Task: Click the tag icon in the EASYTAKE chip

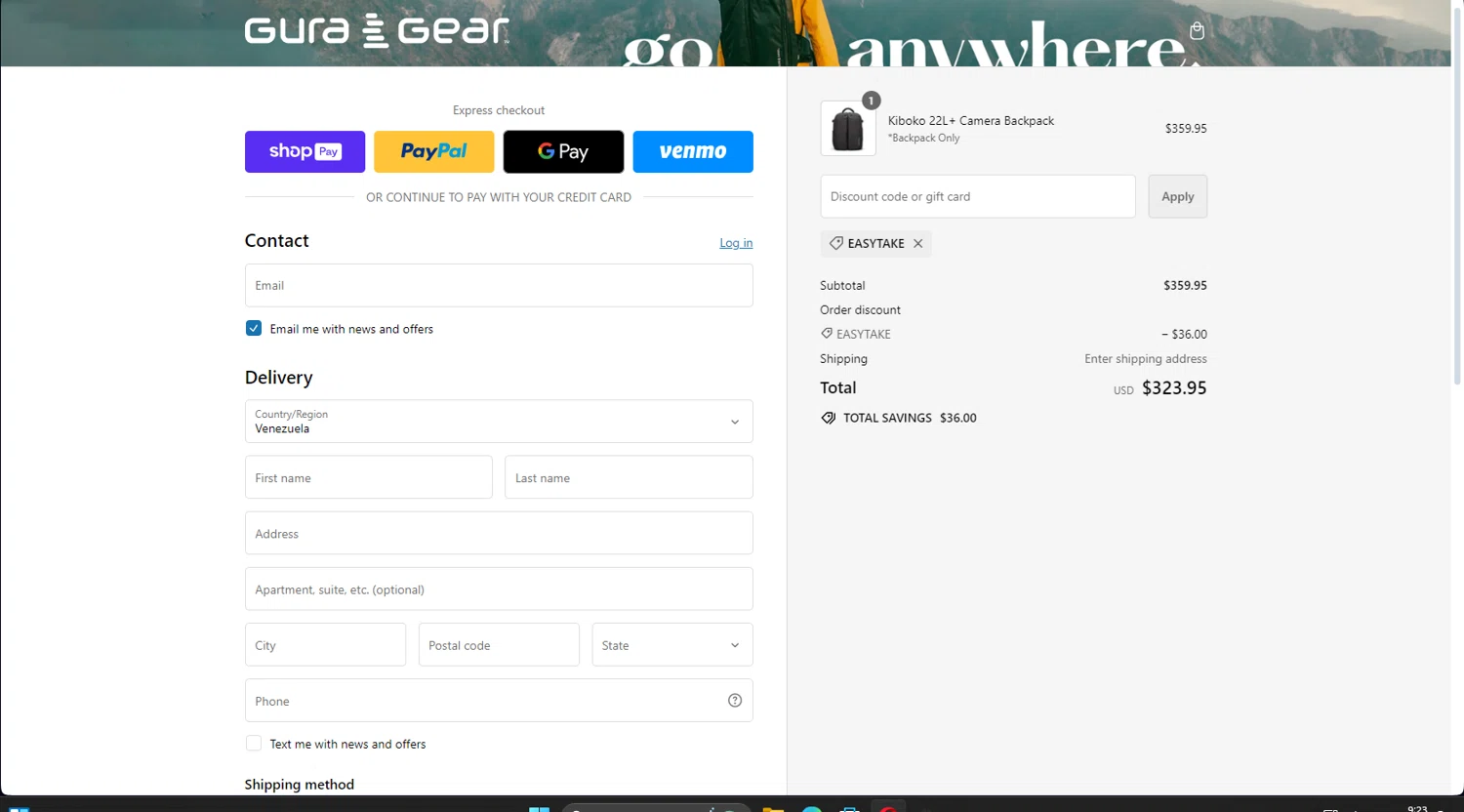Action: tap(835, 243)
